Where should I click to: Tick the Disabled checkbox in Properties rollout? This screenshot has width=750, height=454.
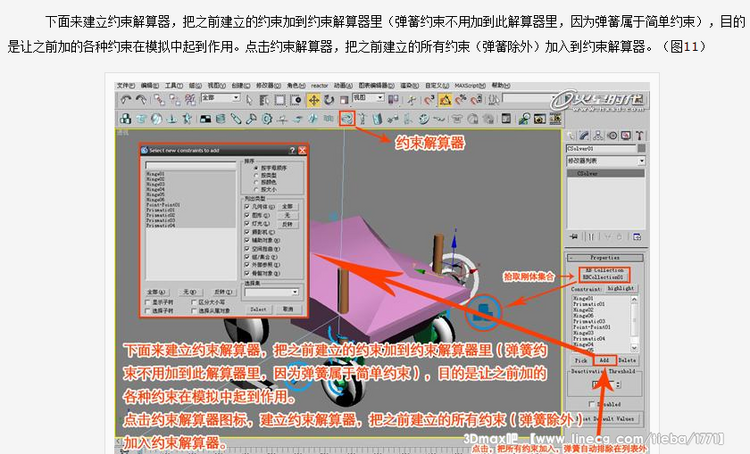592,404
